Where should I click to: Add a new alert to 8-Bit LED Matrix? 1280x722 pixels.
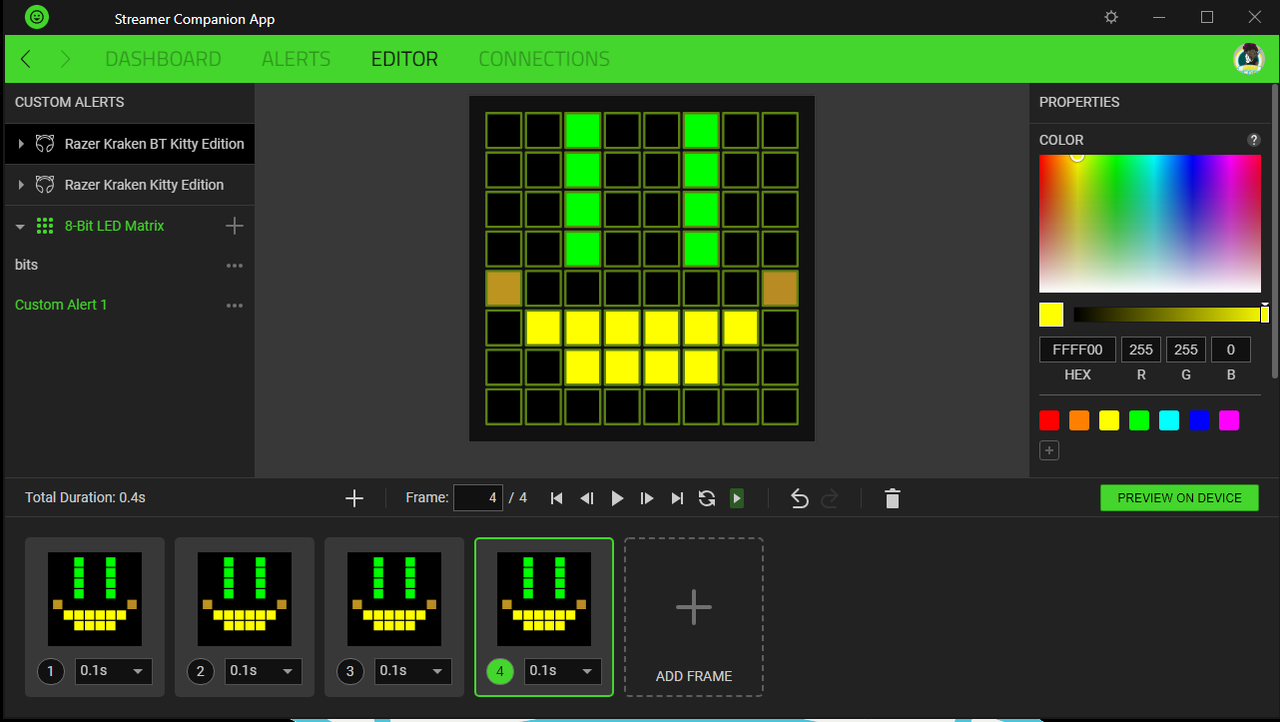click(234, 226)
